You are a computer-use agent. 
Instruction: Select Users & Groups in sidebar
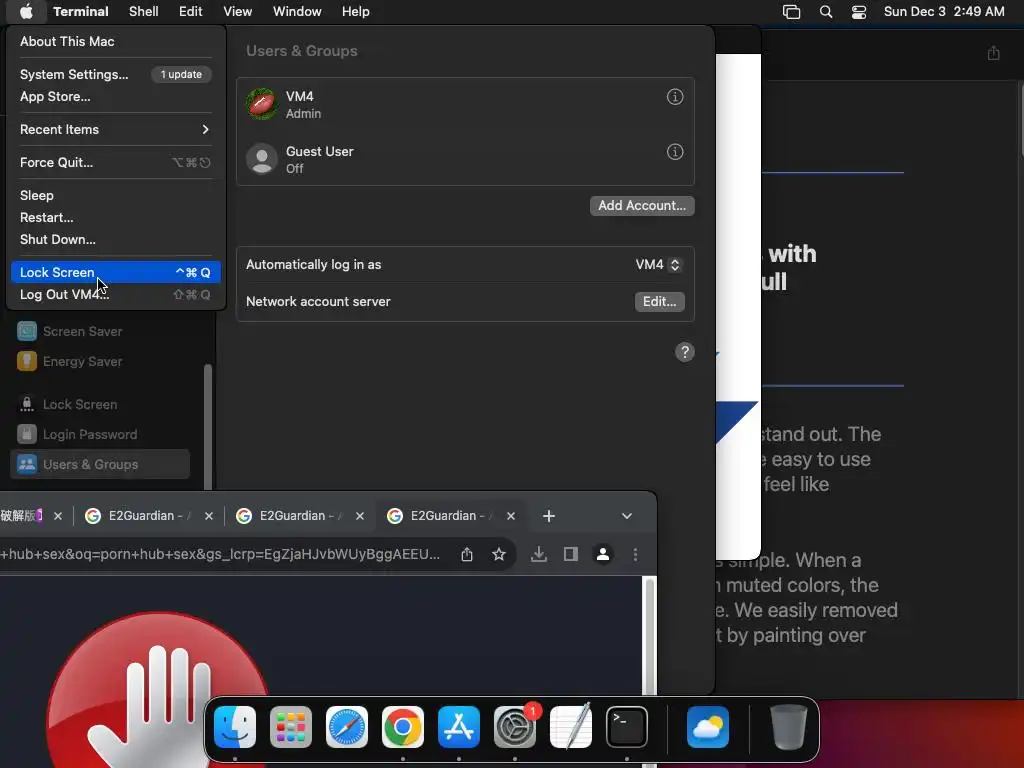[x=101, y=464]
